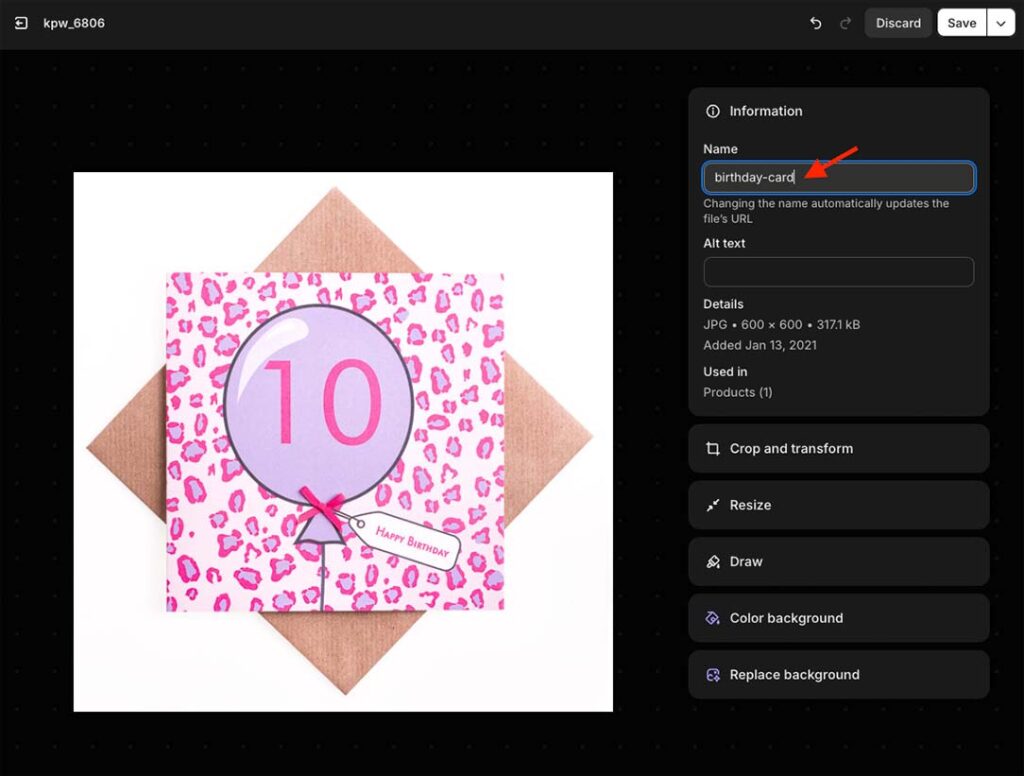Click the kpw_6806 file title
1024x776 pixels.
point(74,23)
